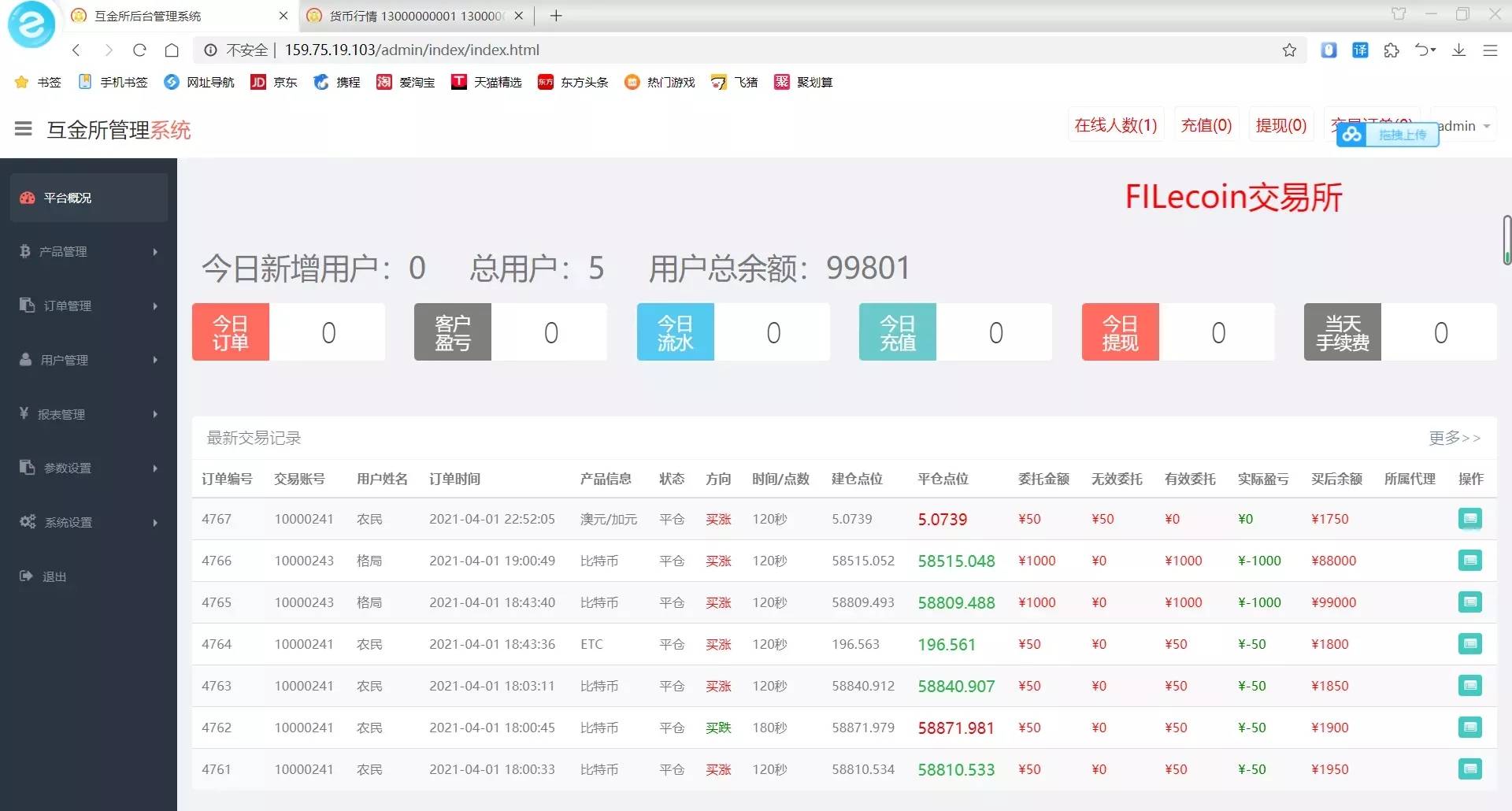Open the 更多>> transaction records link

click(x=1453, y=439)
